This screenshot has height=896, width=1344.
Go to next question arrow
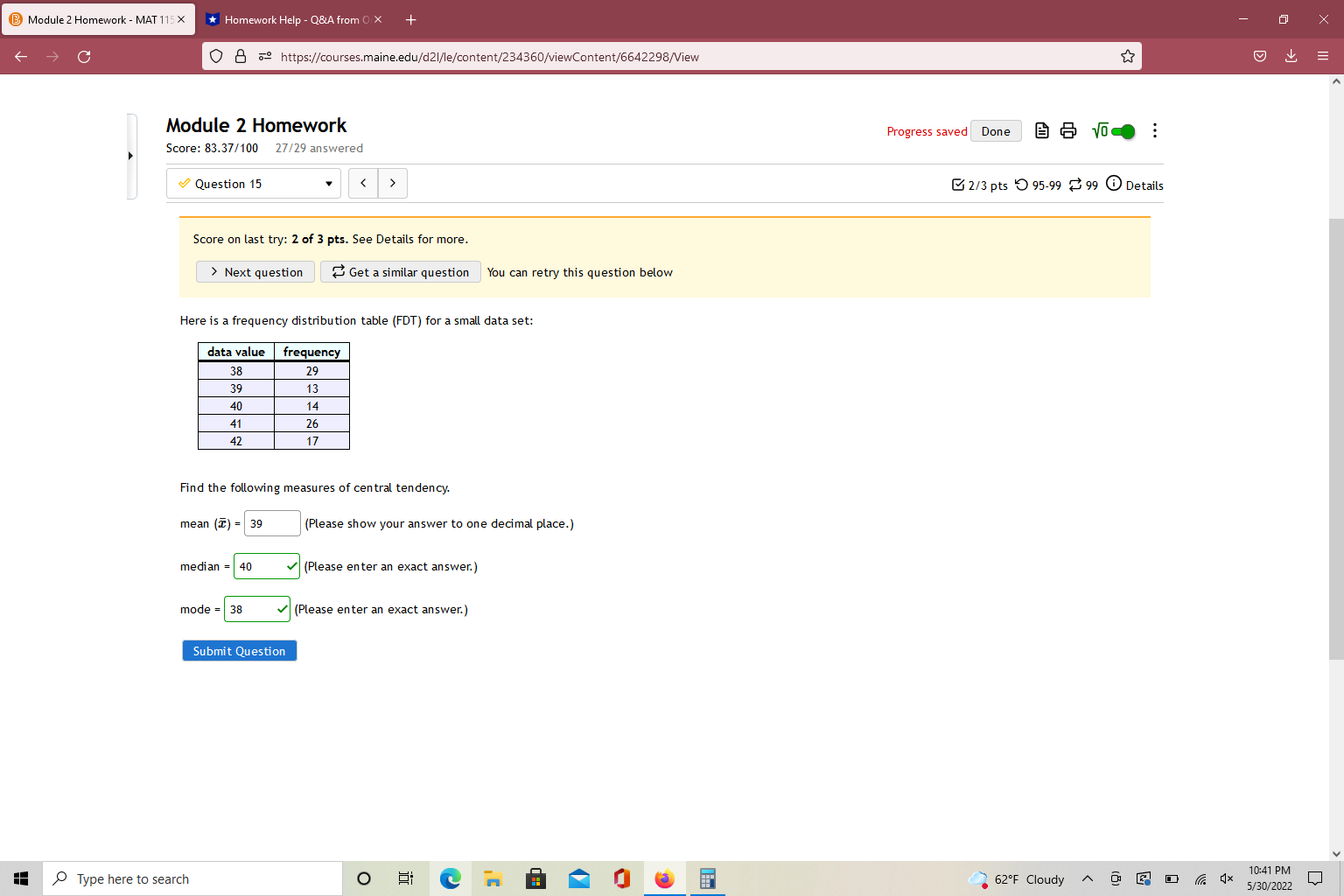(x=393, y=184)
